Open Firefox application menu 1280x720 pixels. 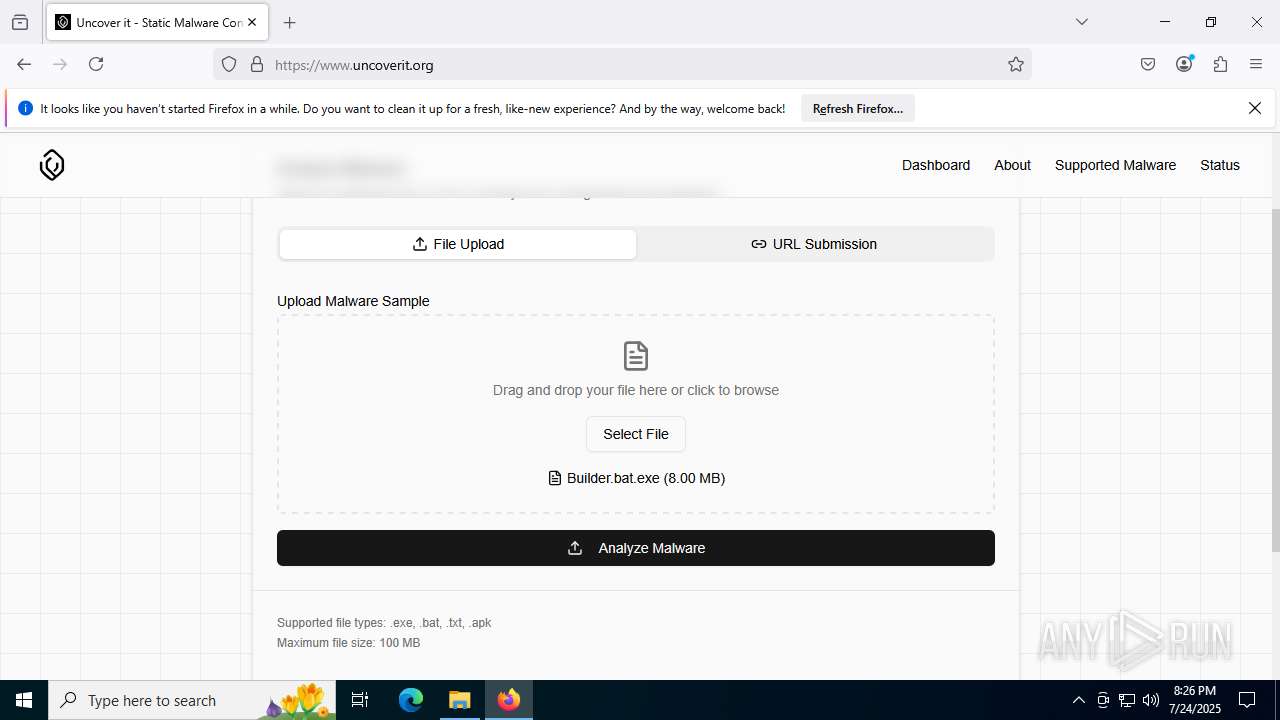click(1256, 64)
